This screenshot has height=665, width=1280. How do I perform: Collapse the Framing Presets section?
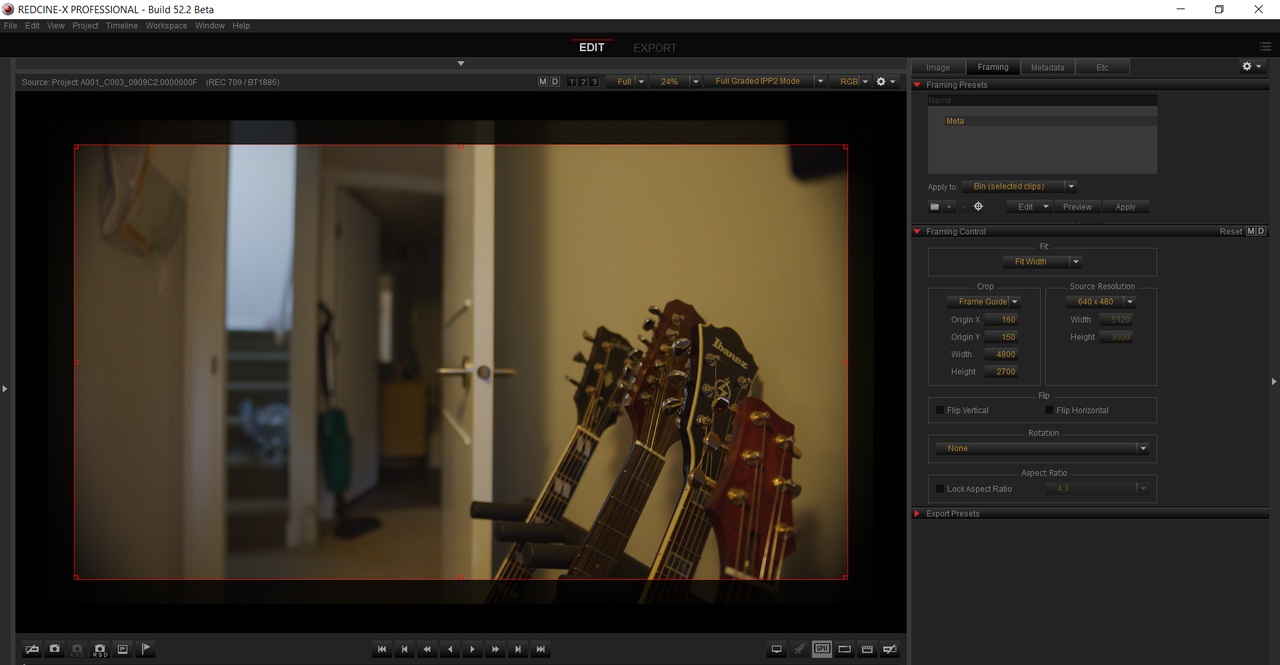pyautogui.click(x=917, y=85)
